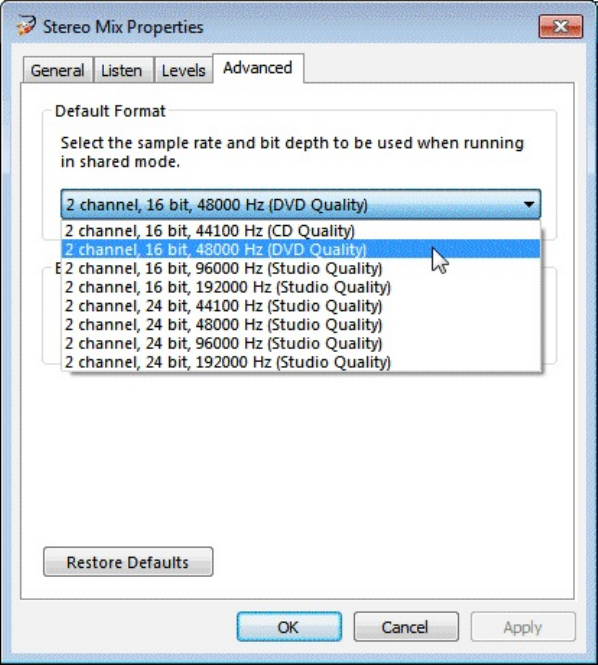Image resolution: width=598 pixels, height=665 pixels.
Task: Collapse the Default Format dropdown arrow
Action: tap(528, 204)
